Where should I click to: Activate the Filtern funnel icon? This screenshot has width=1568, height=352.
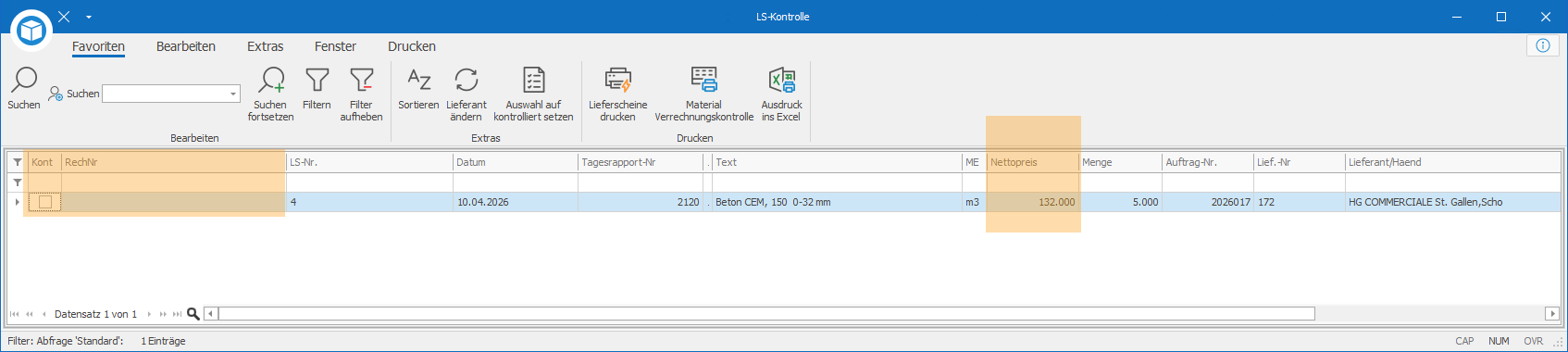pos(317,80)
